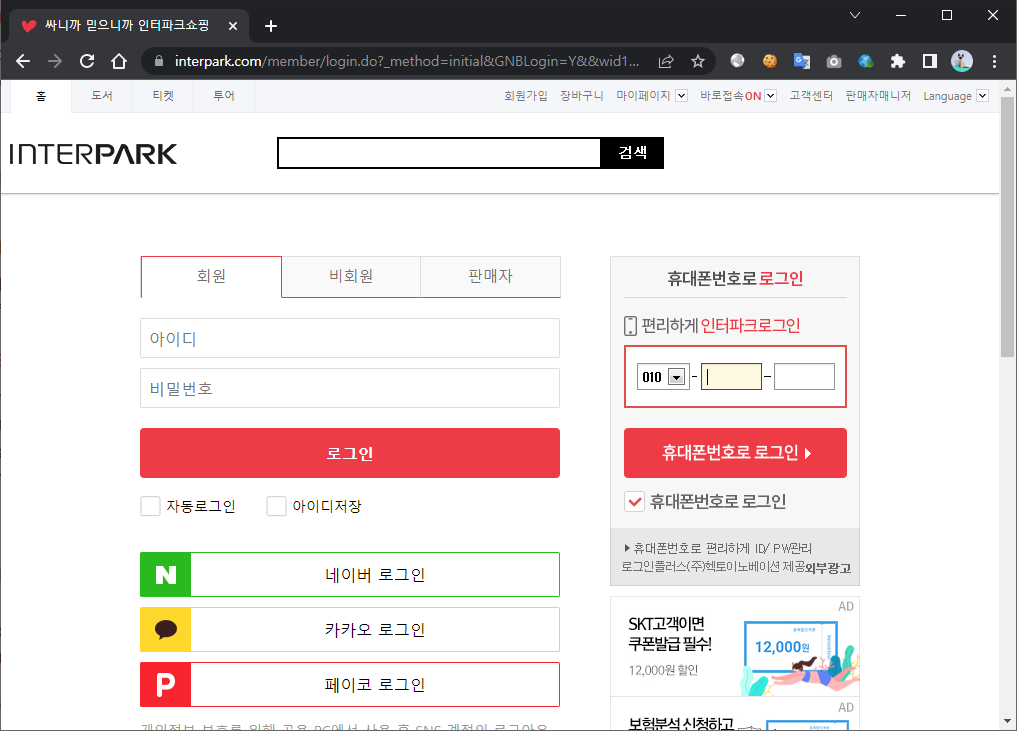Click the 아이디 input field

click(350, 338)
